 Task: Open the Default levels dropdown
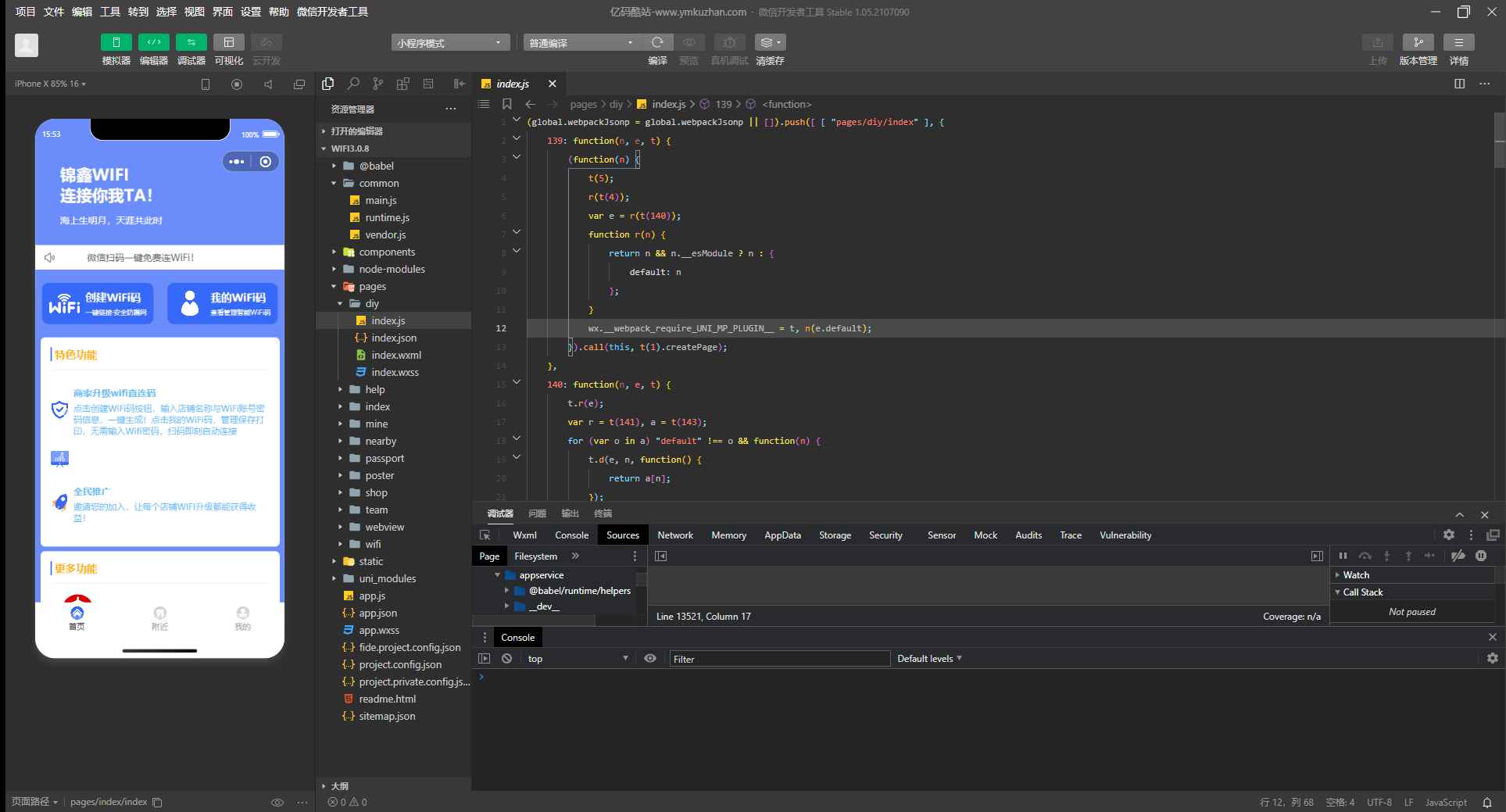tap(929, 659)
